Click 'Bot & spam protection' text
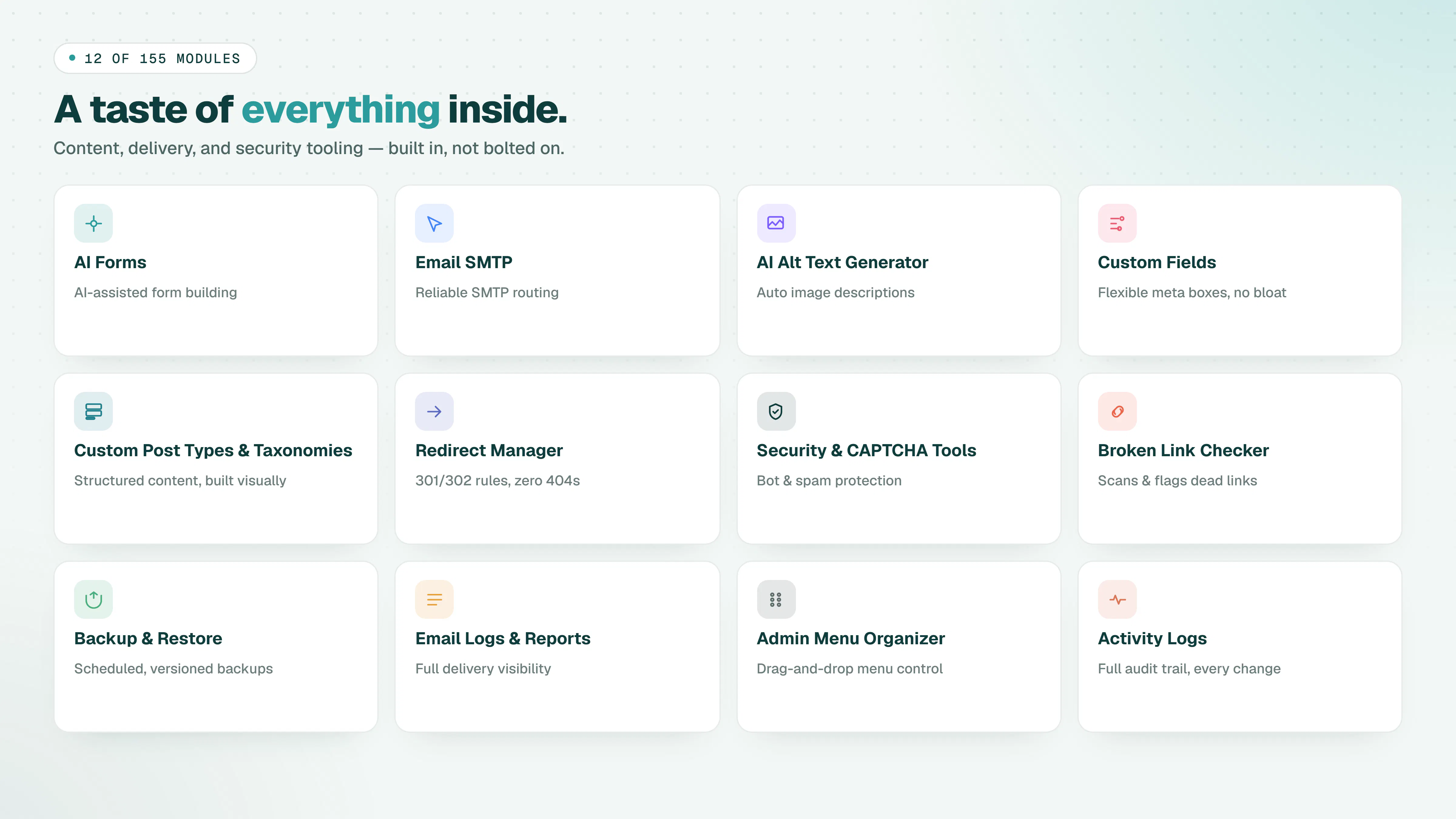Viewport: 1456px width, 819px height. (x=829, y=480)
